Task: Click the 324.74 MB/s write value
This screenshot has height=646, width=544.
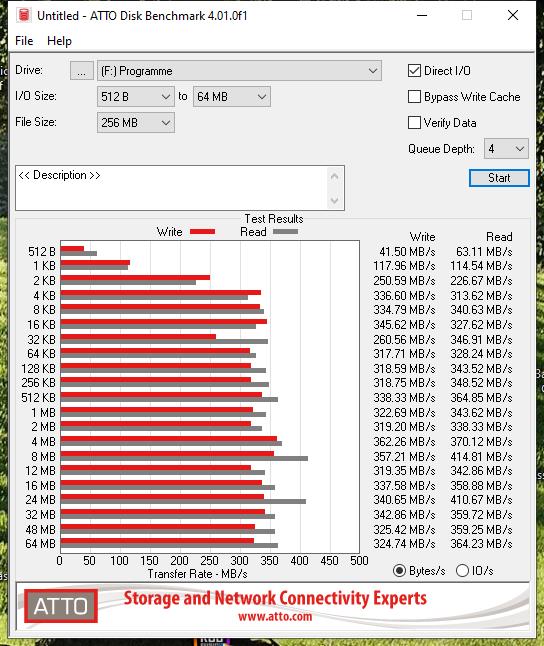Action: pyautogui.click(x=404, y=544)
